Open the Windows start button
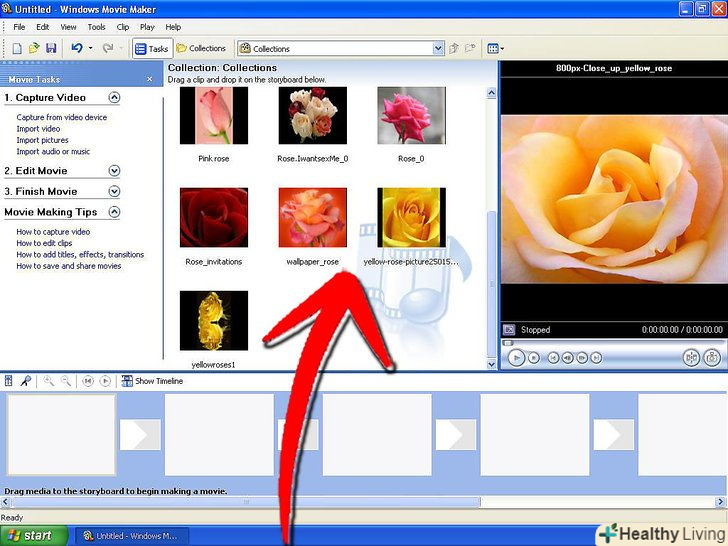 point(33,535)
